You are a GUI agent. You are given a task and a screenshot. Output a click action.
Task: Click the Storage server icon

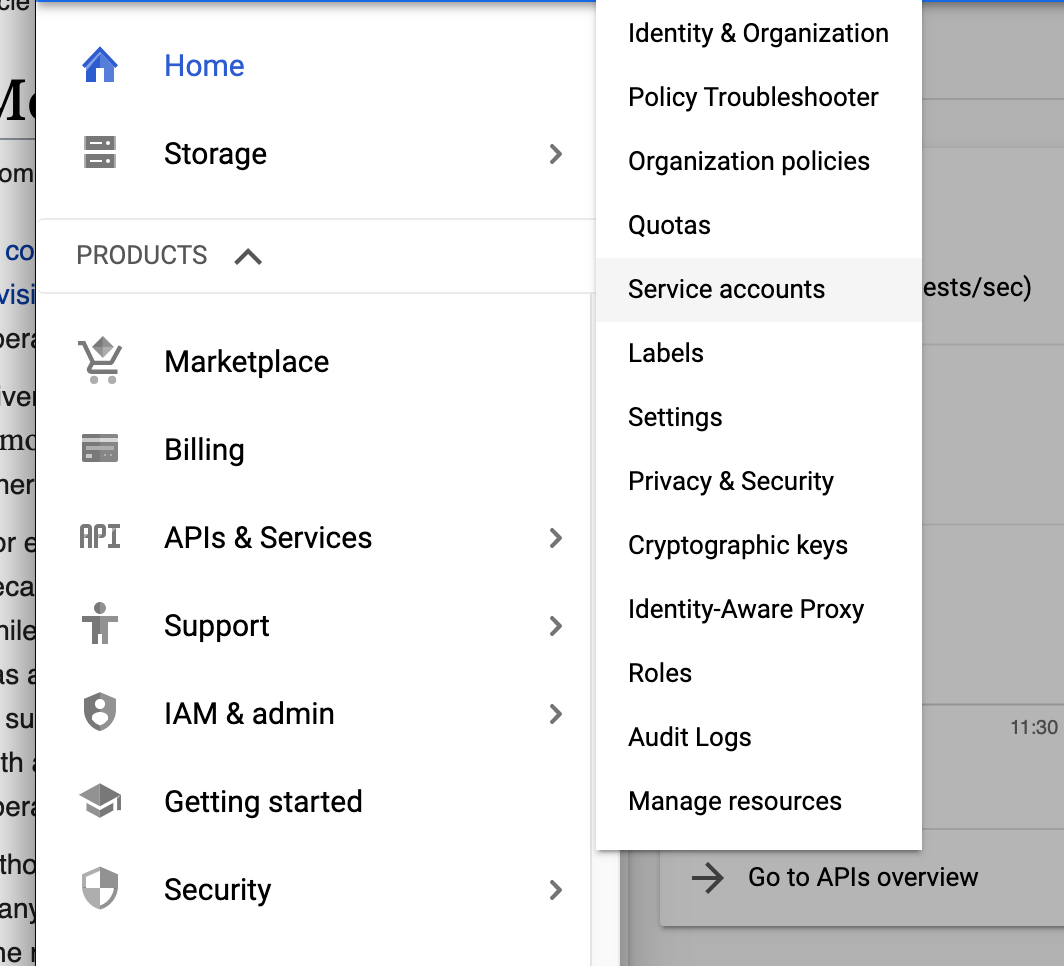coord(100,152)
